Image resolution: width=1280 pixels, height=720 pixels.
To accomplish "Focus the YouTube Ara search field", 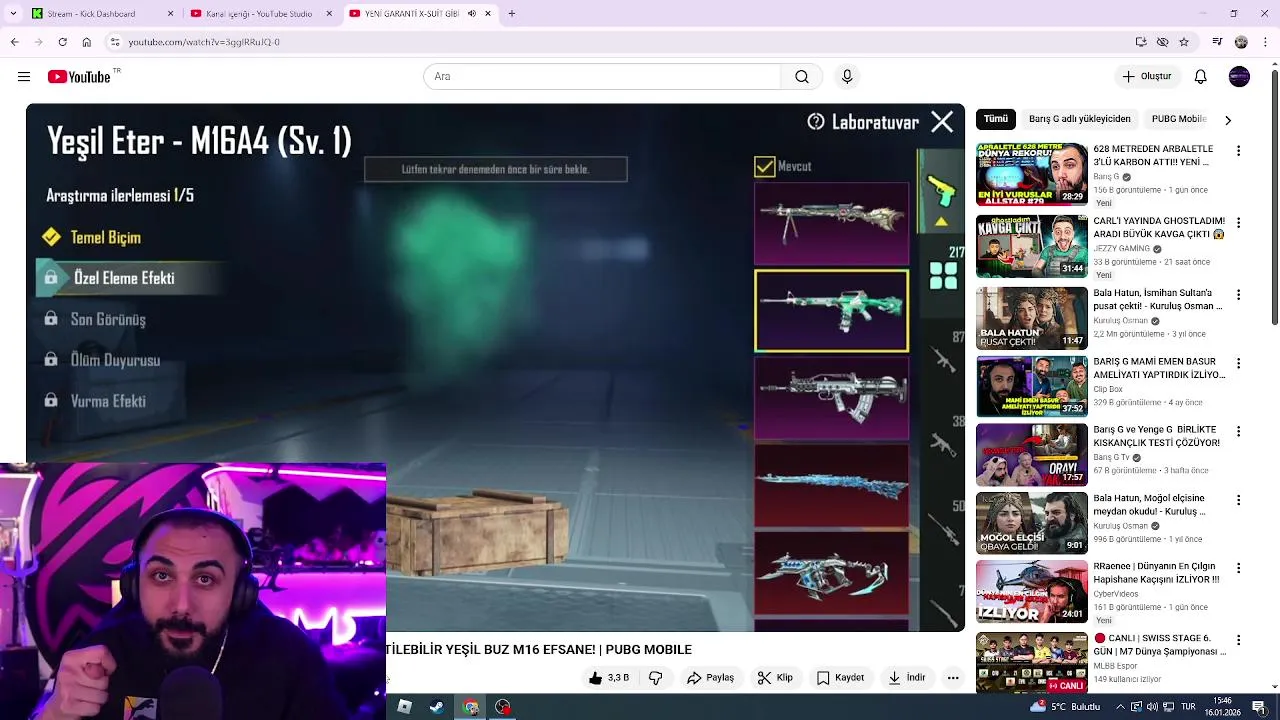I will tap(602, 77).
